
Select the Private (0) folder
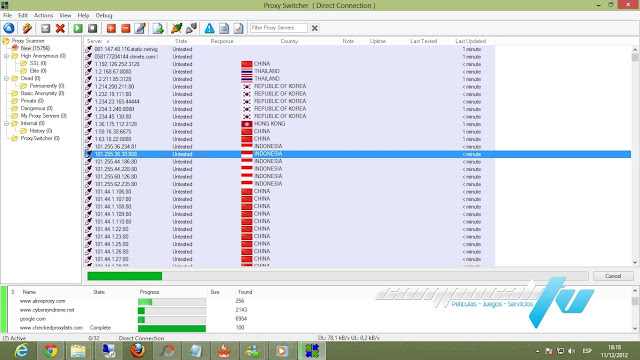point(32,101)
